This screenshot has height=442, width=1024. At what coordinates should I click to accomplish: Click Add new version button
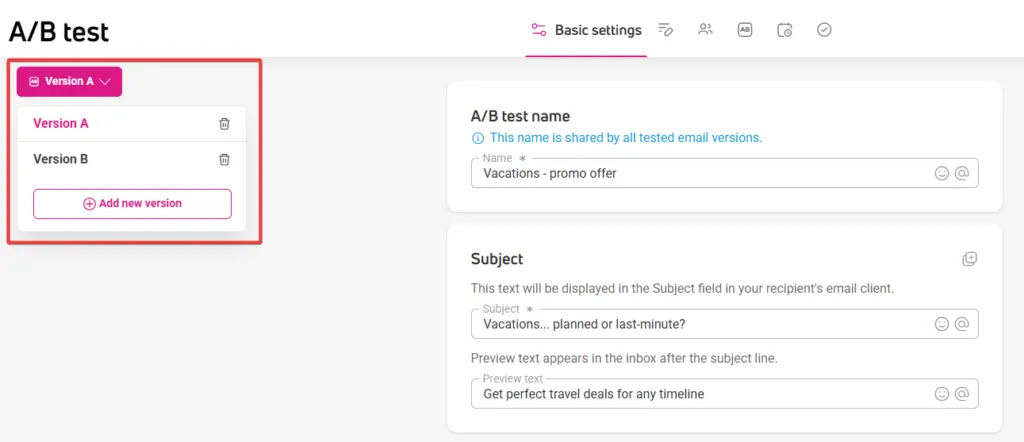point(133,204)
